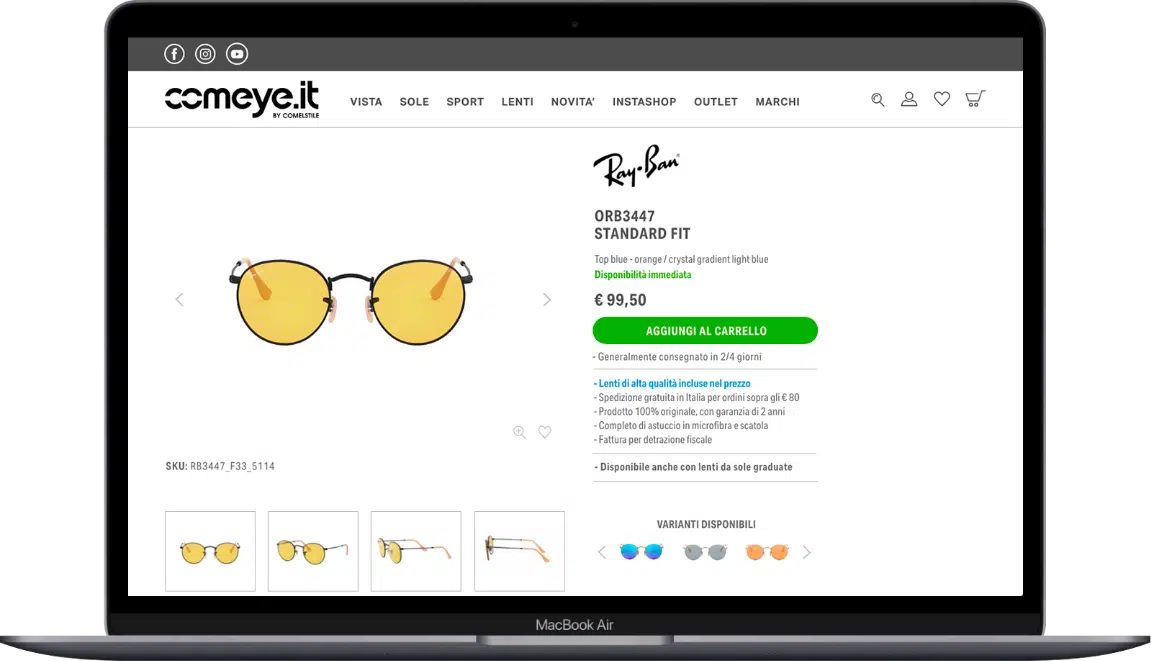Select the orange lens variant
The height and width of the screenshot is (661, 1151).
point(767,552)
